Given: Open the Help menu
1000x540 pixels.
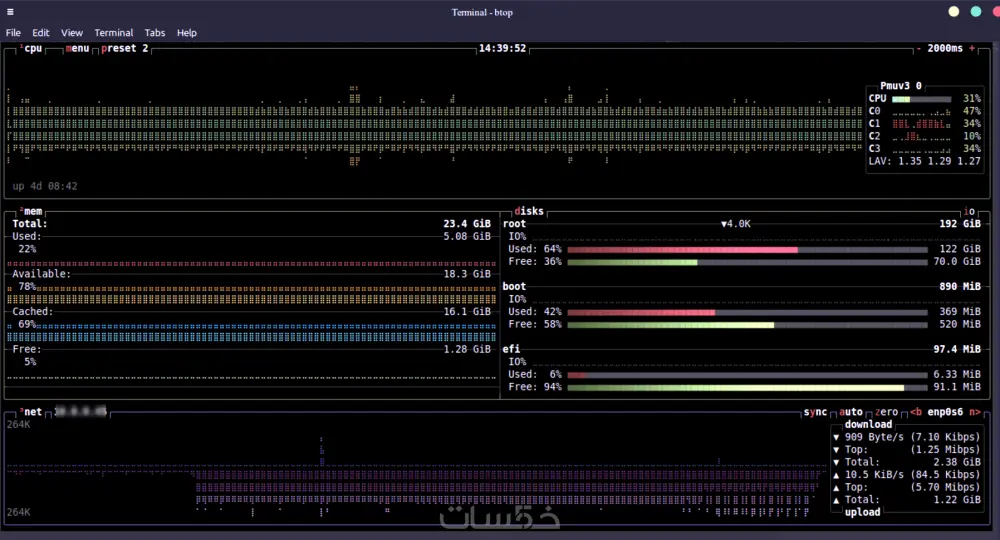Looking at the screenshot, I should pos(187,33).
